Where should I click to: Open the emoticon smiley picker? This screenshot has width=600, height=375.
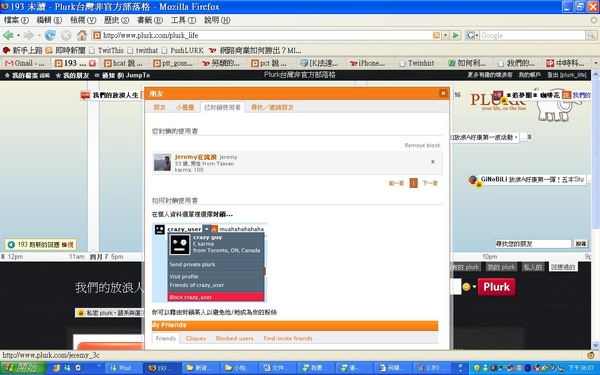(x=466, y=287)
